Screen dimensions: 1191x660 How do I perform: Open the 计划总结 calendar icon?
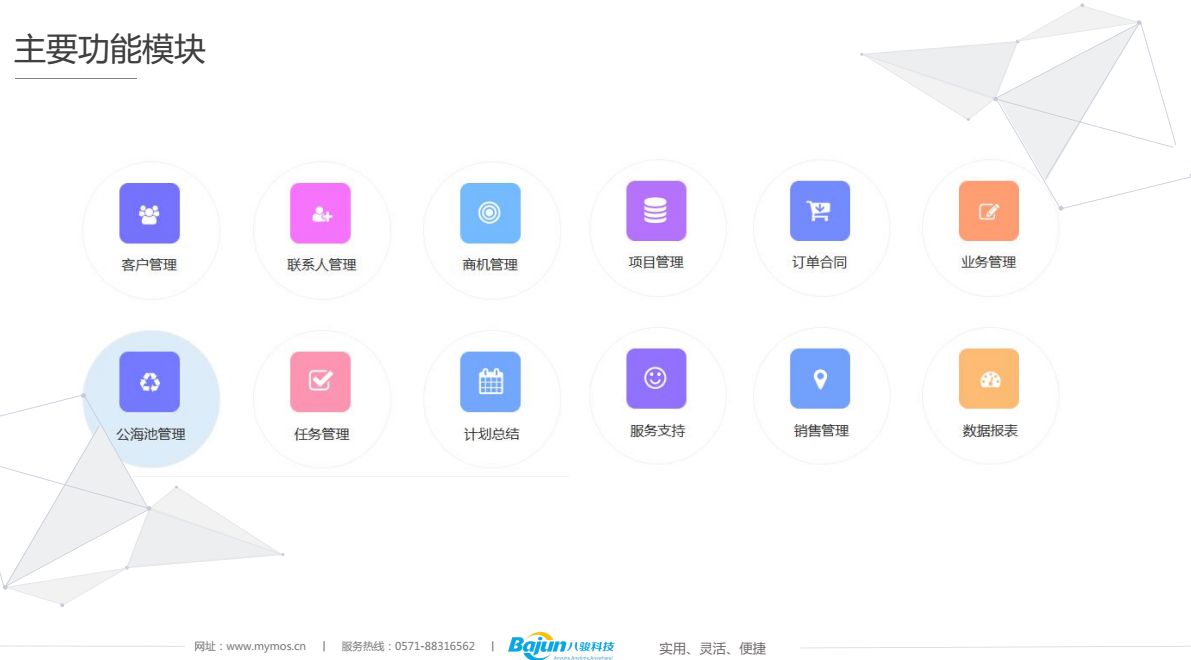(x=490, y=382)
